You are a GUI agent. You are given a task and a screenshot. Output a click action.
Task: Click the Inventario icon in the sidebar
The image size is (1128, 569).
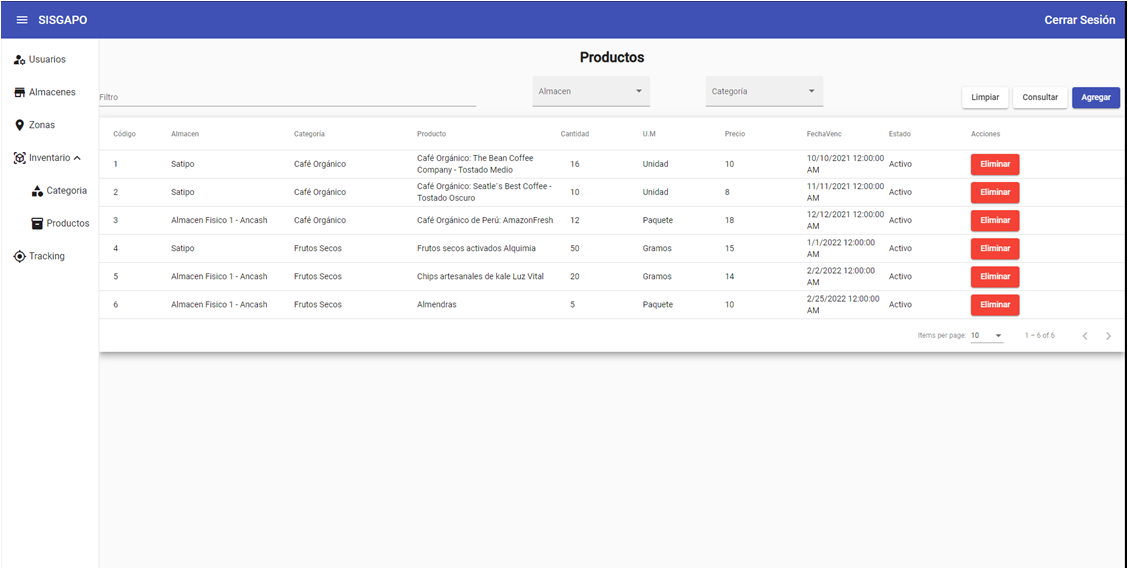tap(19, 158)
